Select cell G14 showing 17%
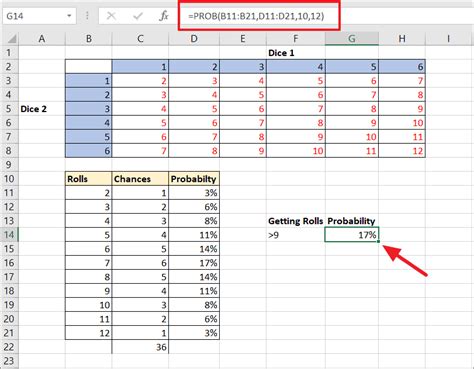The width and height of the screenshot is (474, 369). (x=352, y=235)
